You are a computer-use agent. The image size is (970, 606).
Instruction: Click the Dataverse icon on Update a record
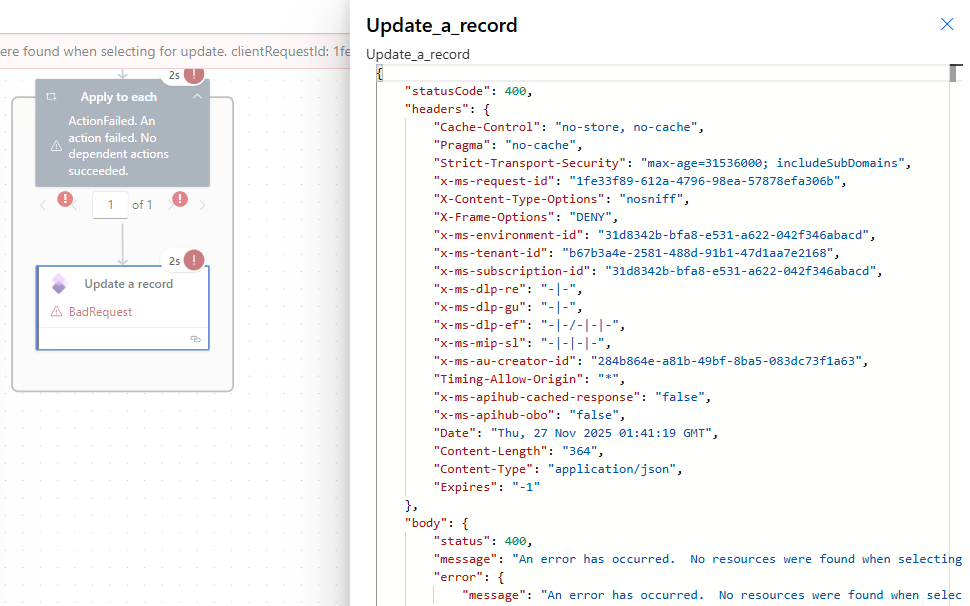point(59,284)
